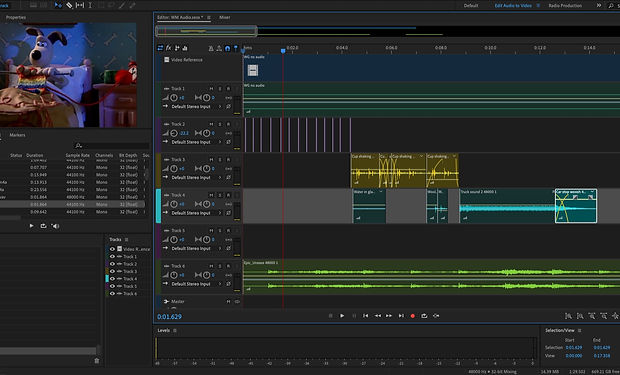Screen dimensions: 620x375
Task: Adjust Track 2 volume knob
Action: click(174, 133)
